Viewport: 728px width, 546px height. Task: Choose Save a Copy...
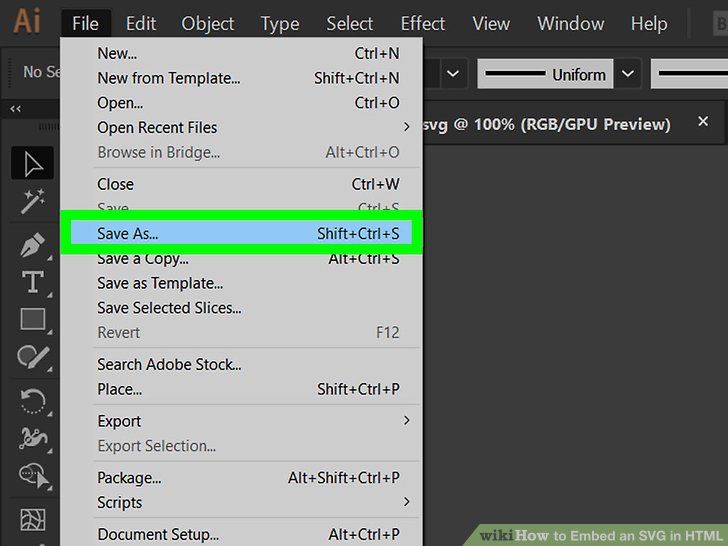[241, 259]
